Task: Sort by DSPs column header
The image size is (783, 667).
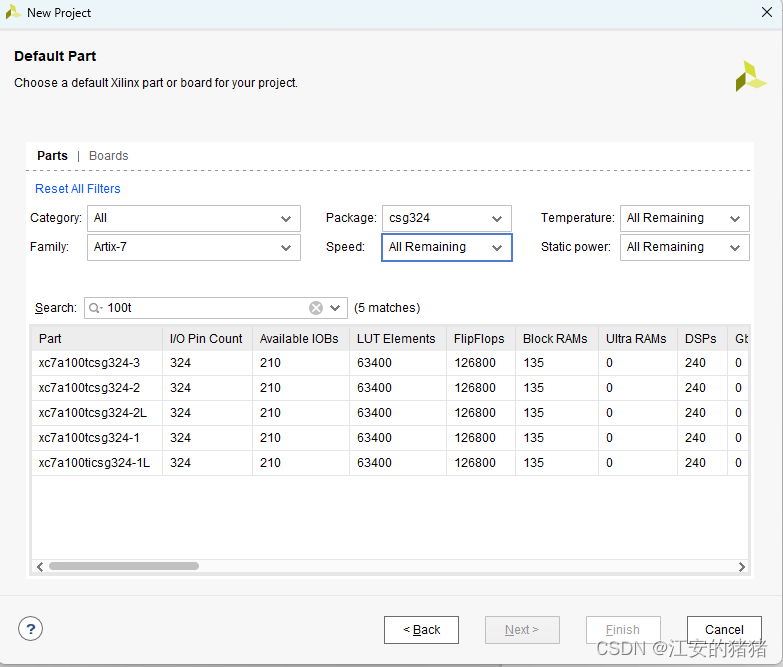Action: click(x=703, y=338)
